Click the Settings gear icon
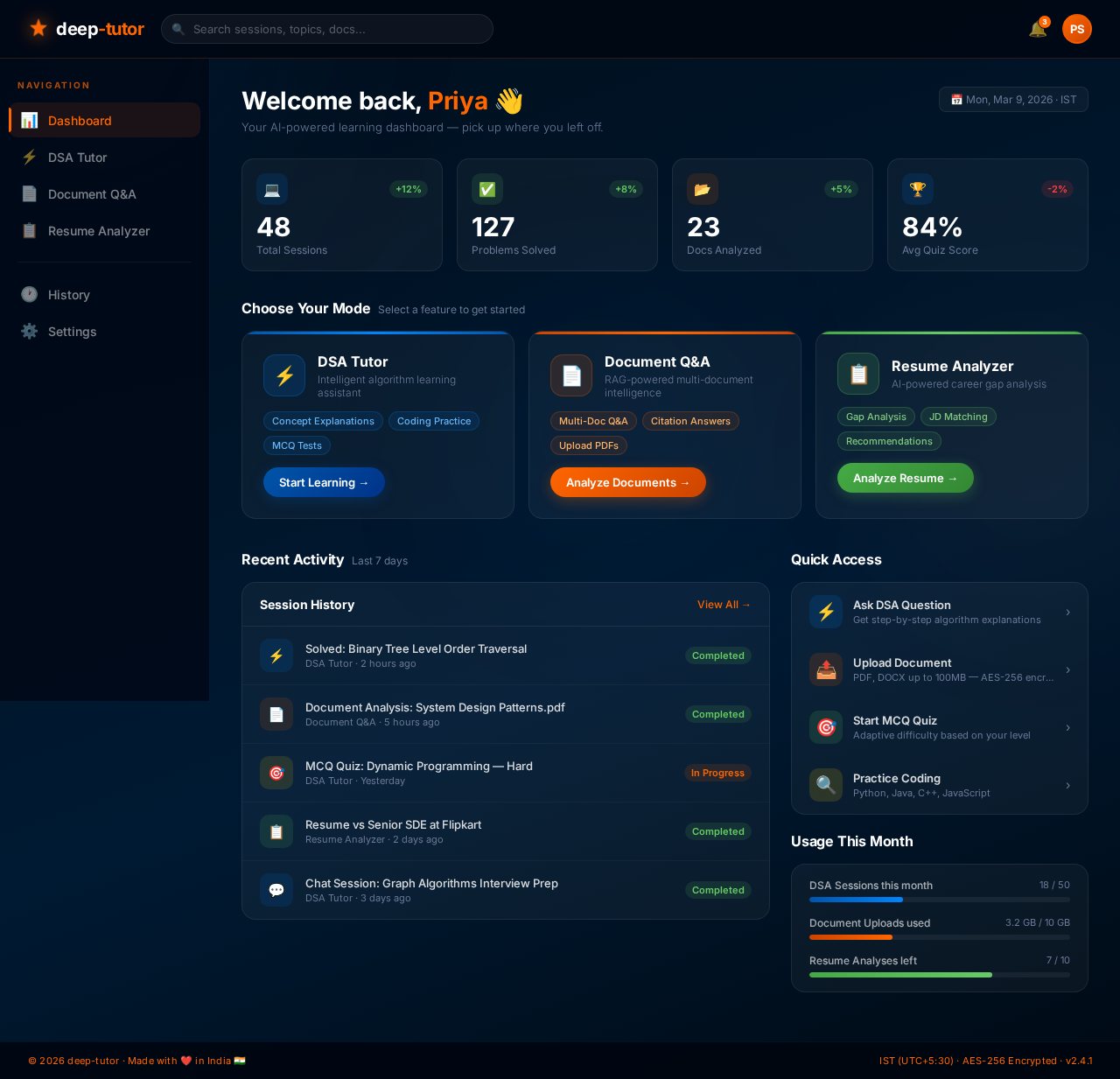Screen dimensions: 1120x1079 [x=29, y=332]
